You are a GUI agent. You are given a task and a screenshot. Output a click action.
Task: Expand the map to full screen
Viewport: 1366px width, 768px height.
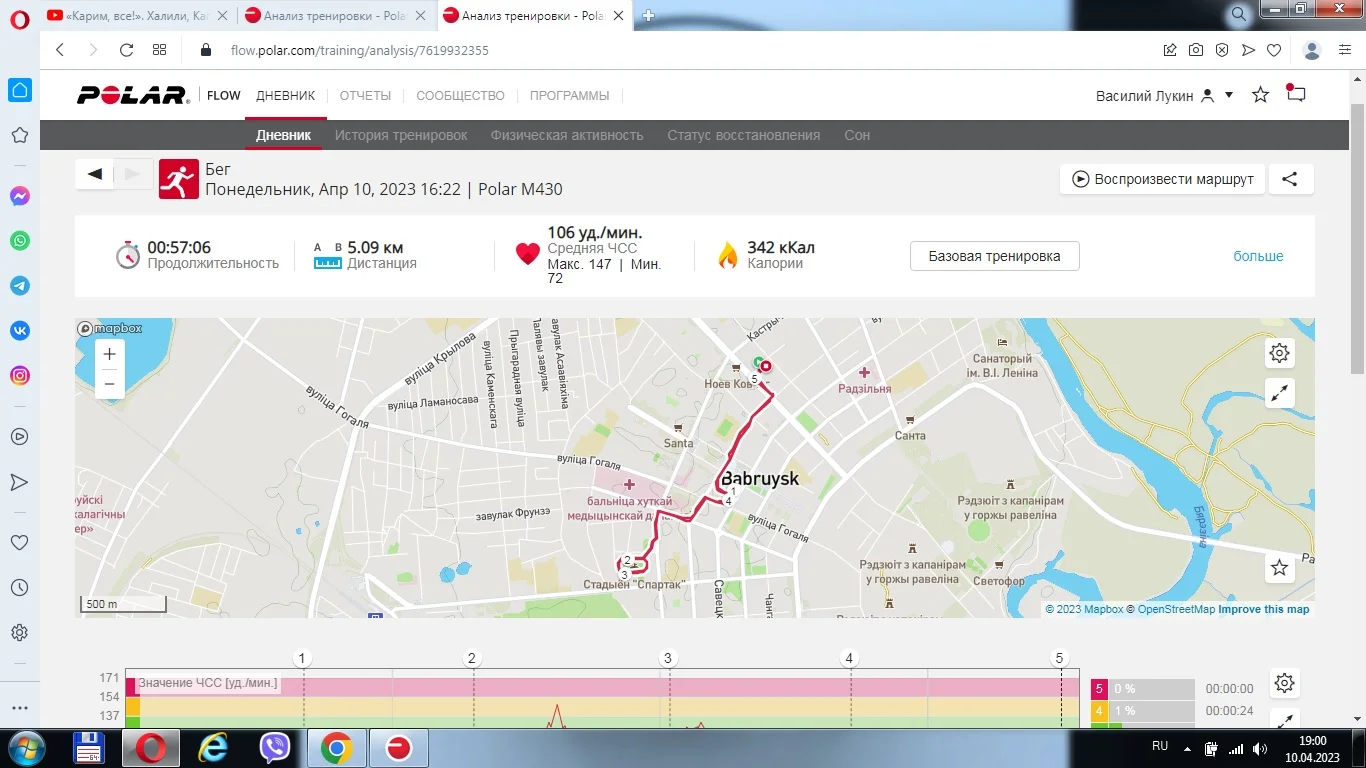[1279, 393]
